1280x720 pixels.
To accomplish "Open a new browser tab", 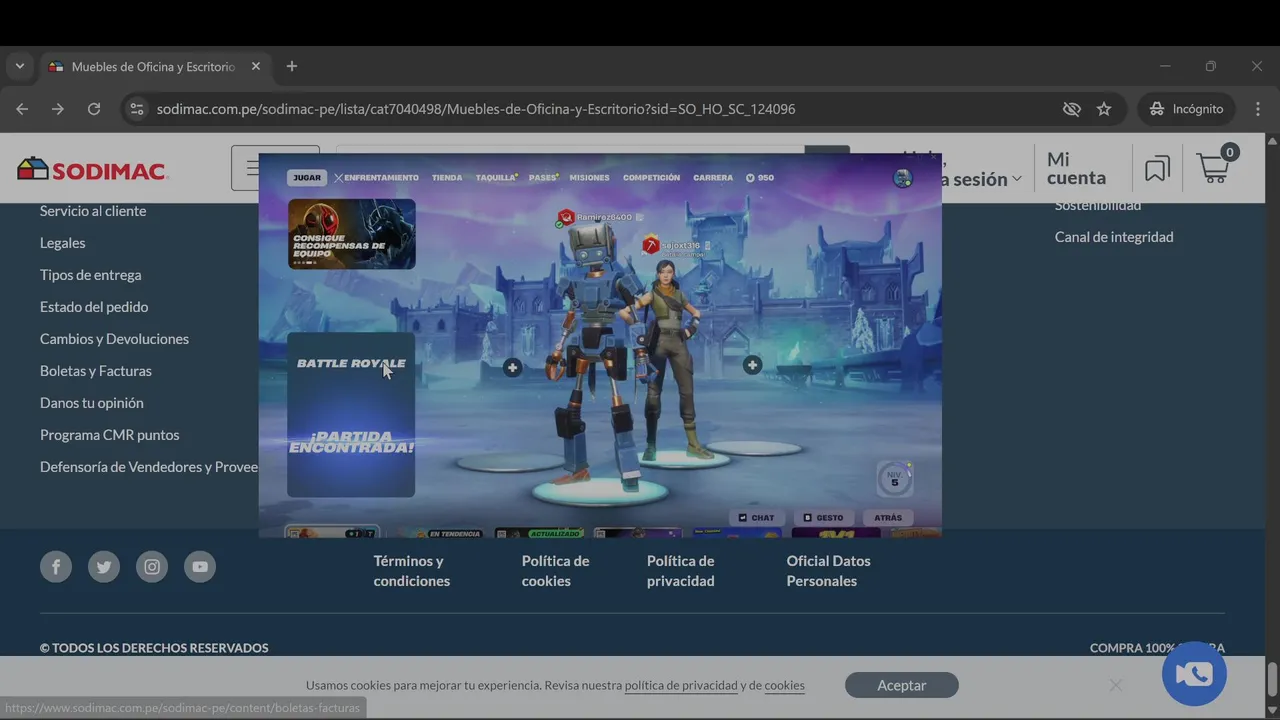I will 292,66.
